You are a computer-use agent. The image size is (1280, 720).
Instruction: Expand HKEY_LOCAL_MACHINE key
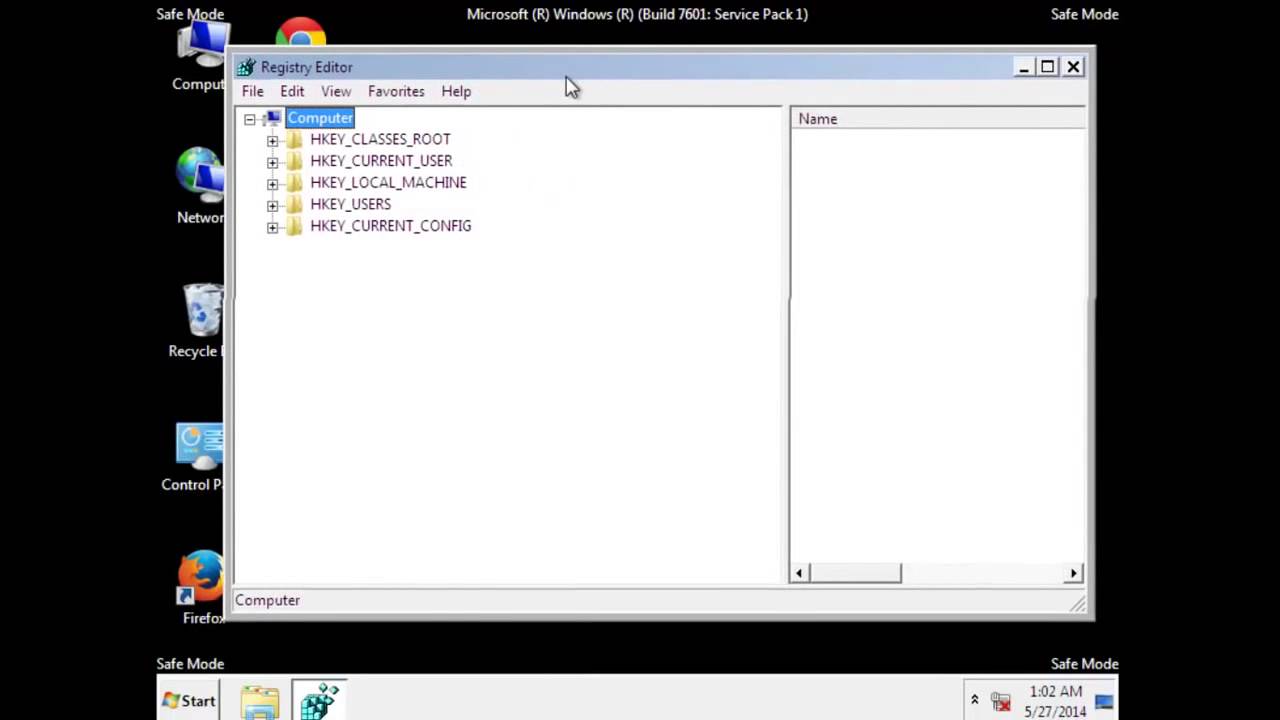click(x=272, y=183)
